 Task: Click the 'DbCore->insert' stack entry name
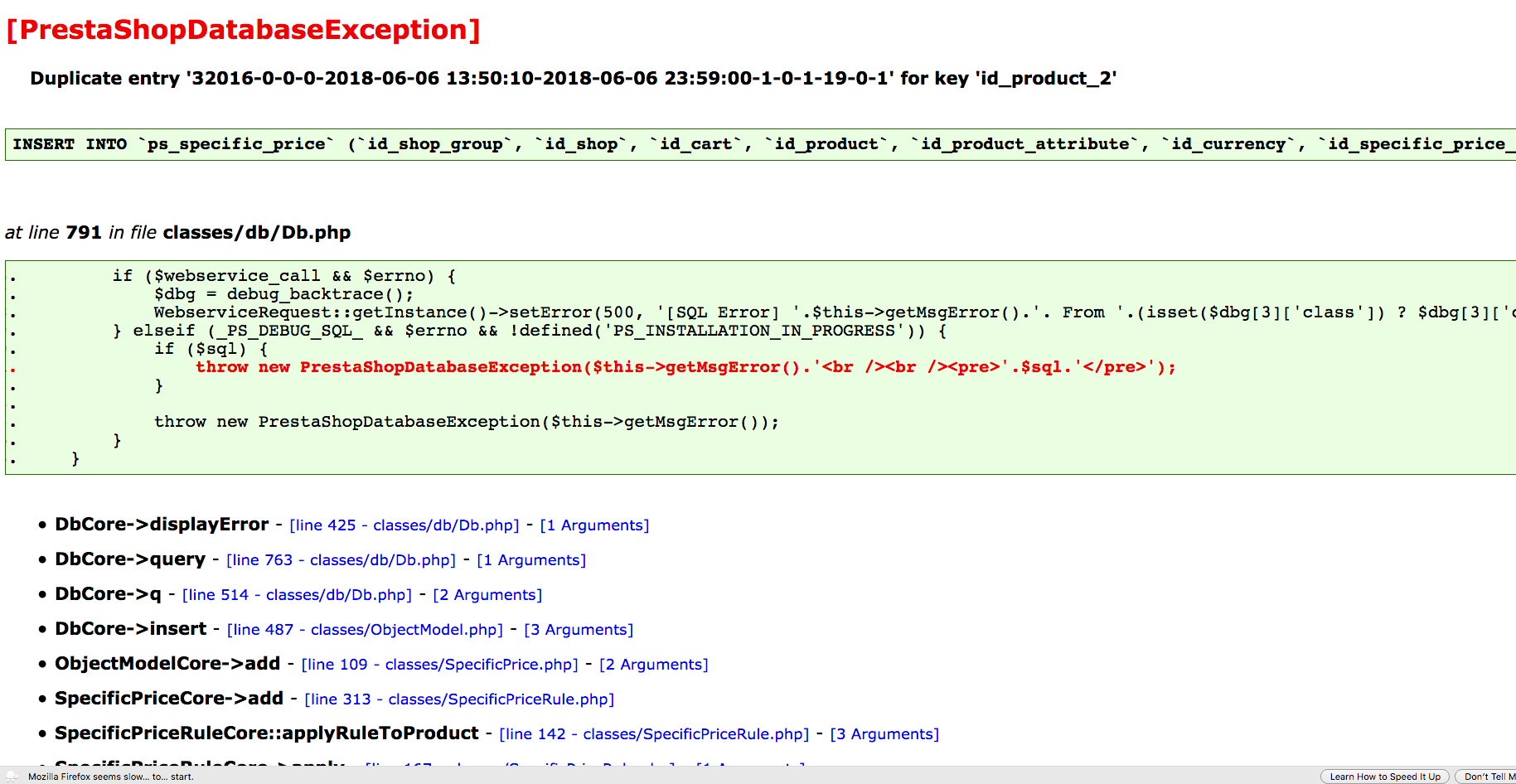pos(131,629)
